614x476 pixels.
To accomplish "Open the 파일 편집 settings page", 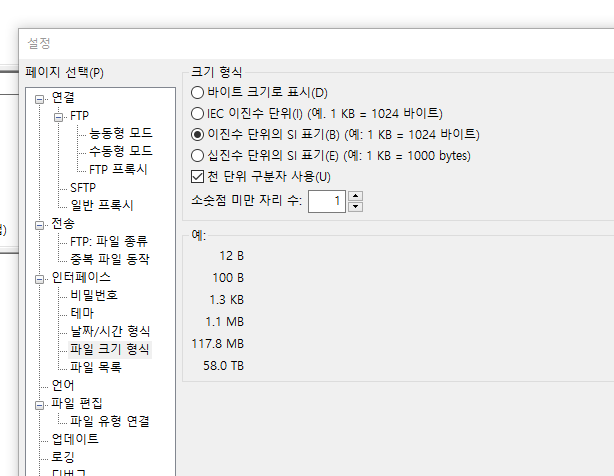I will (x=77, y=403).
